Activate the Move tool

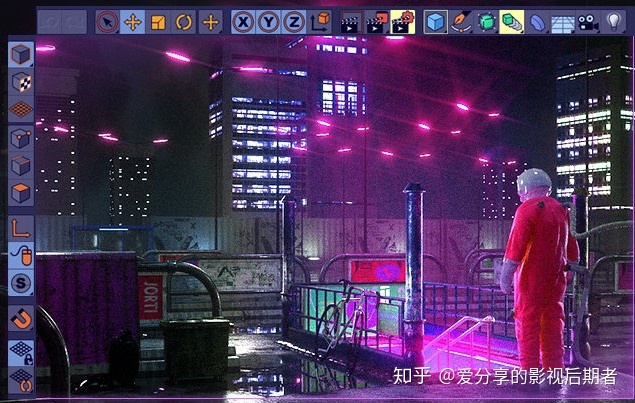point(133,22)
